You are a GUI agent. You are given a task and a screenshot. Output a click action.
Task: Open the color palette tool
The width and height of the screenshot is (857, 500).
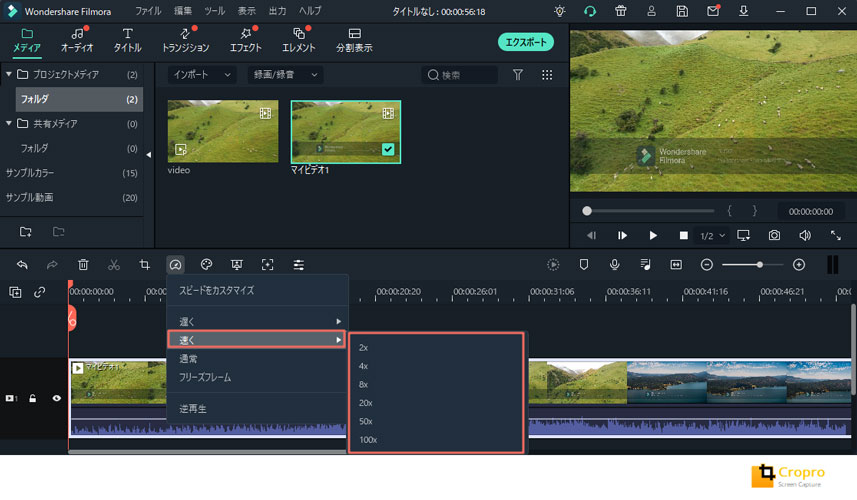[206, 265]
